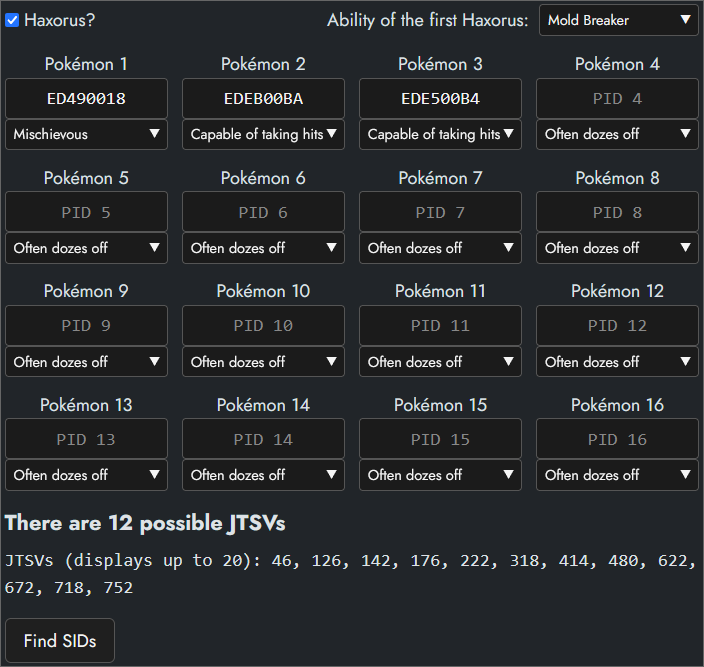Open Pokémon 10 characteristic dropdown

(263, 361)
